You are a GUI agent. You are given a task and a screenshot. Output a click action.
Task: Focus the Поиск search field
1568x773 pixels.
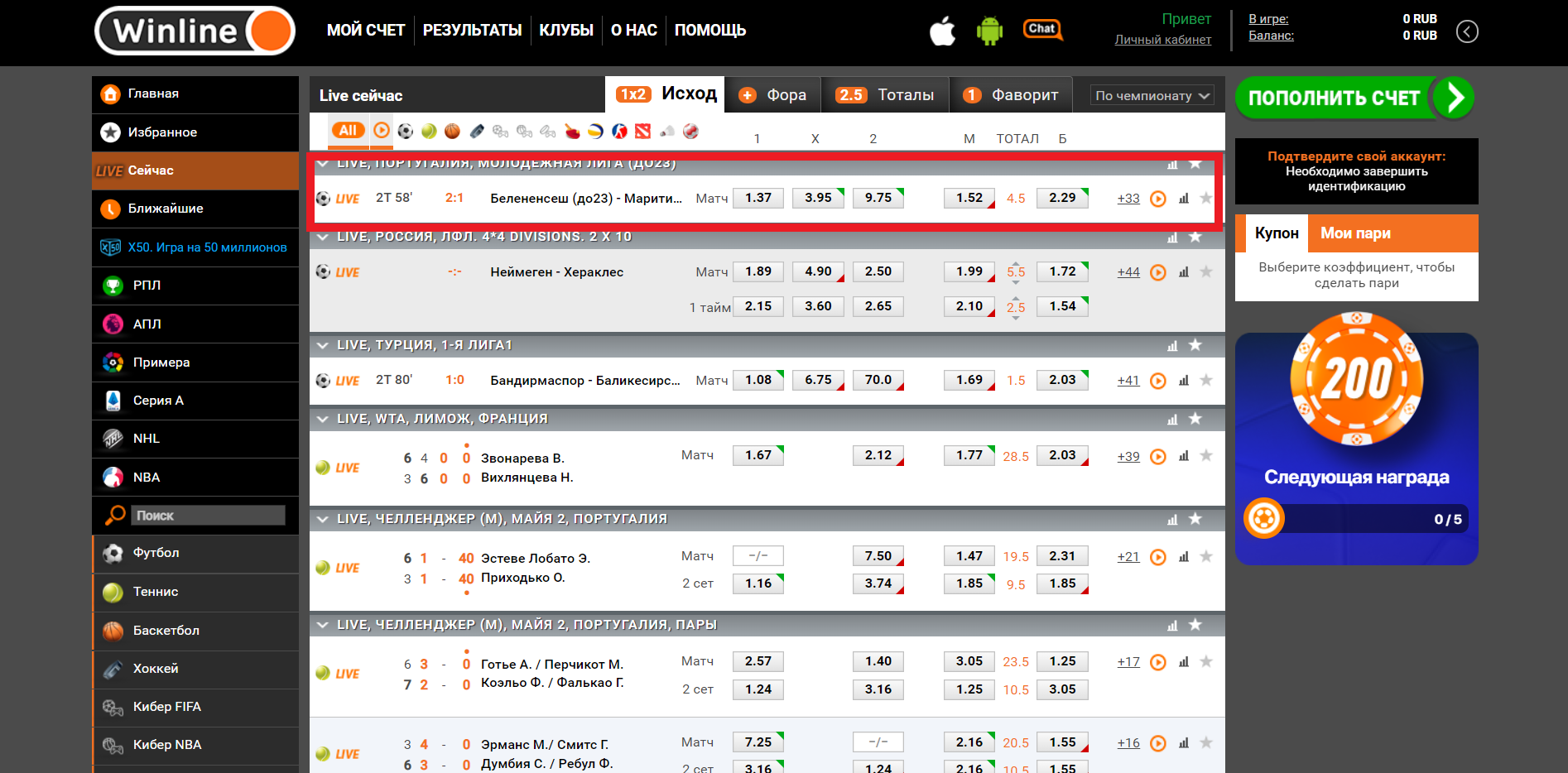[x=208, y=516]
